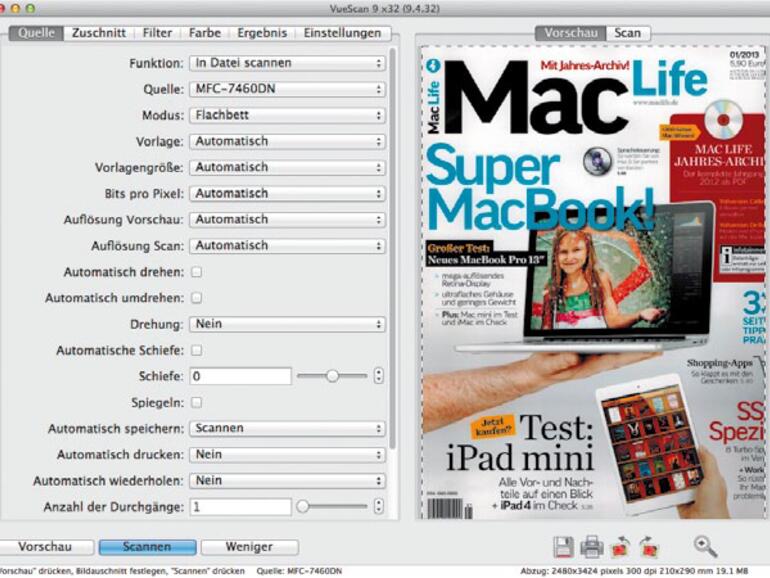Expand the Modus dropdown set to Flachbett
Screen dimensions: 770x578
287,115
